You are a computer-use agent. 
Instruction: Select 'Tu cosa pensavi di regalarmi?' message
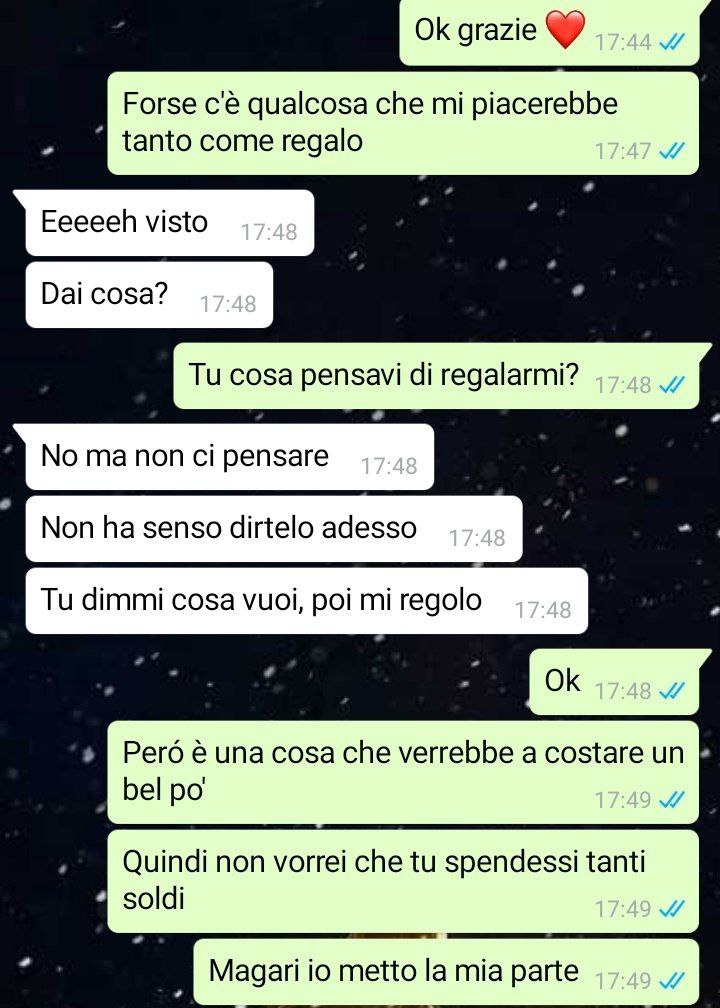click(x=437, y=376)
